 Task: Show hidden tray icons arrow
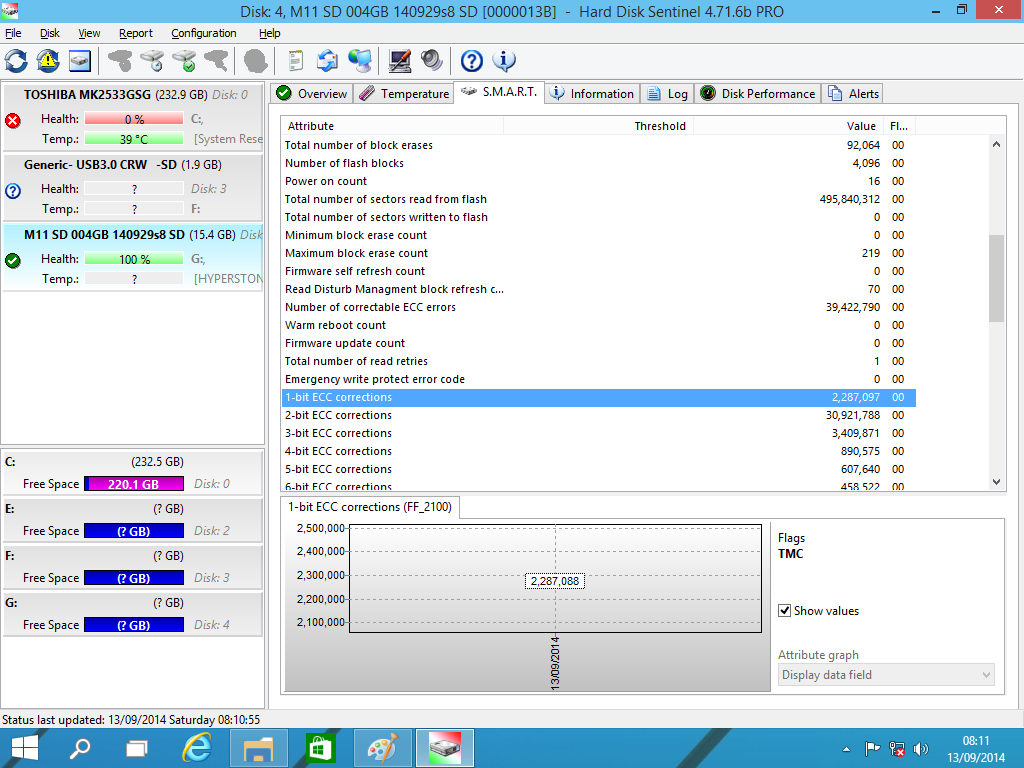[846, 749]
